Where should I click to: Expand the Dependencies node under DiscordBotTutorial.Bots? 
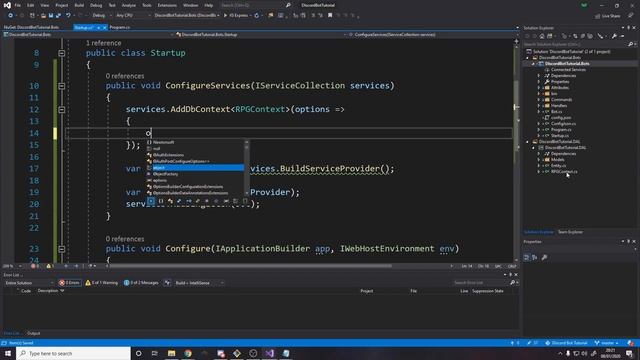(x=538, y=76)
